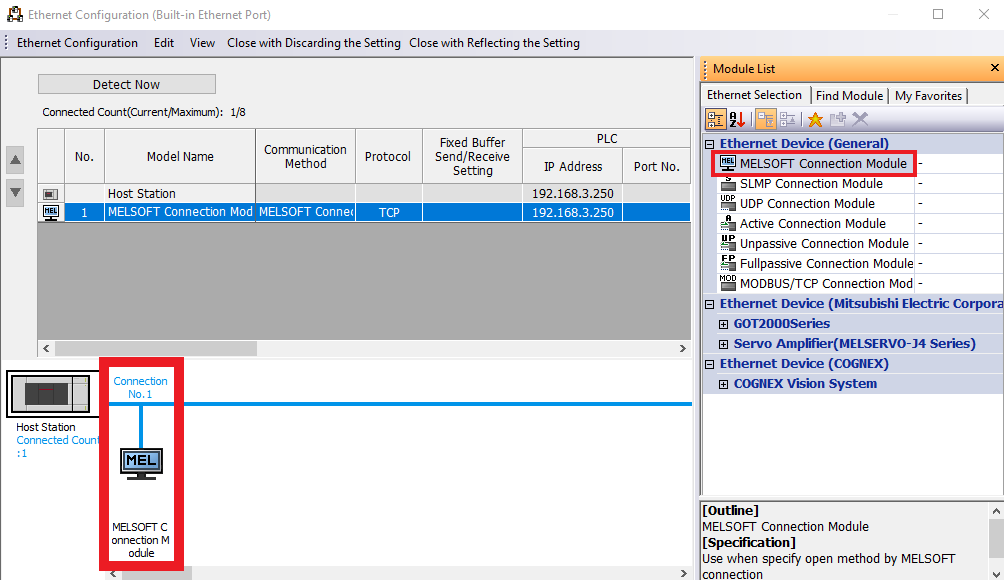Image resolution: width=1004 pixels, height=580 pixels.
Task: Click the Connection No.1 label in diagram
Action: coord(140,387)
